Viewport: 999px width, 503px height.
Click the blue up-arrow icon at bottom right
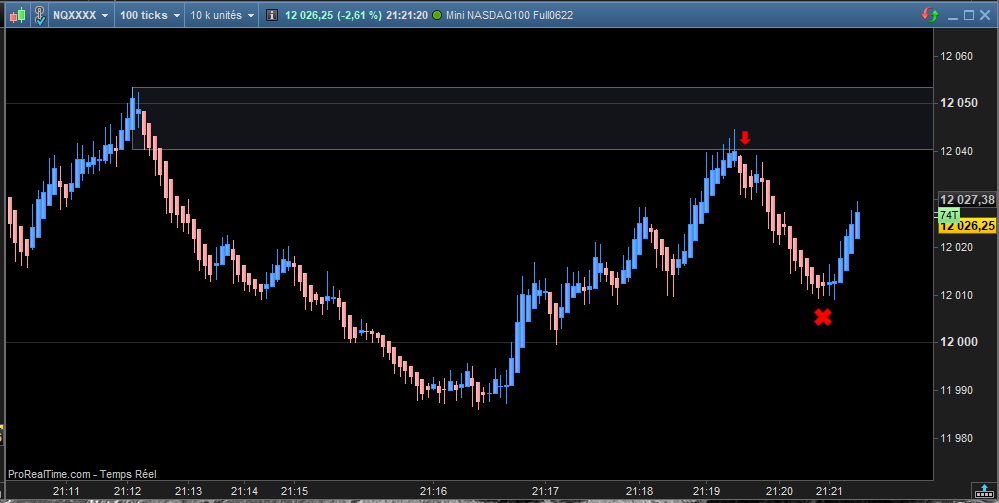pos(984,491)
